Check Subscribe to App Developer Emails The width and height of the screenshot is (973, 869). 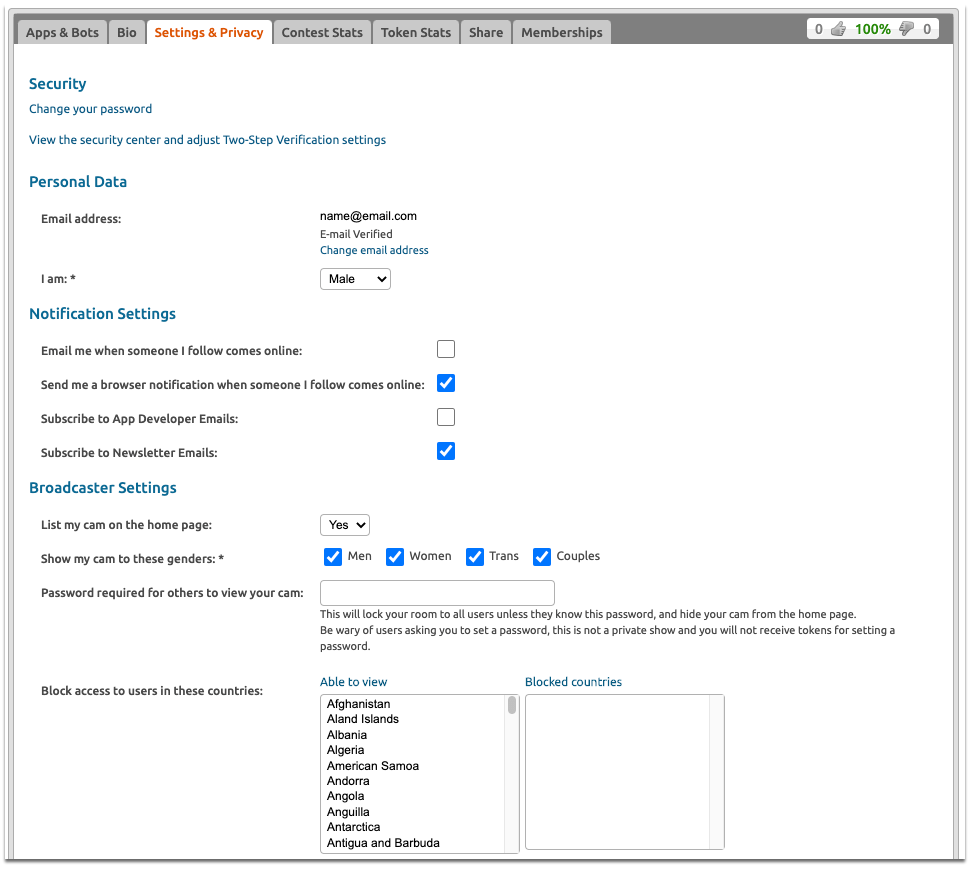pos(446,417)
